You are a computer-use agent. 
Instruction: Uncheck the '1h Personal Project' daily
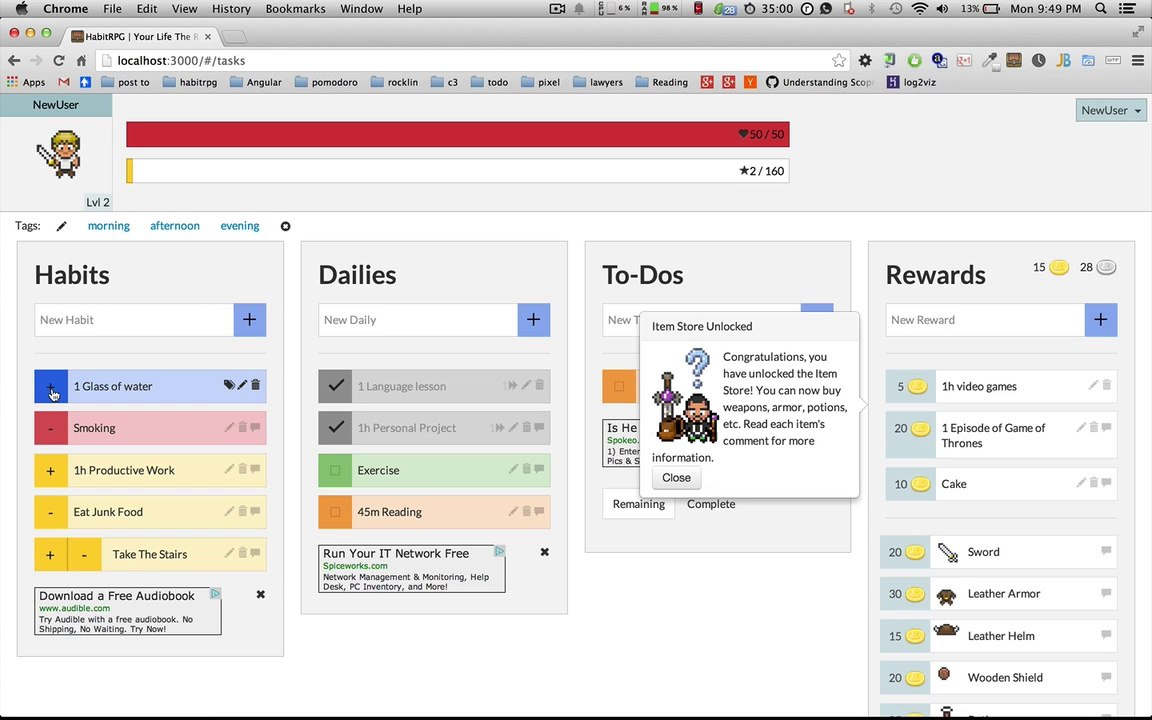click(x=336, y=428)
